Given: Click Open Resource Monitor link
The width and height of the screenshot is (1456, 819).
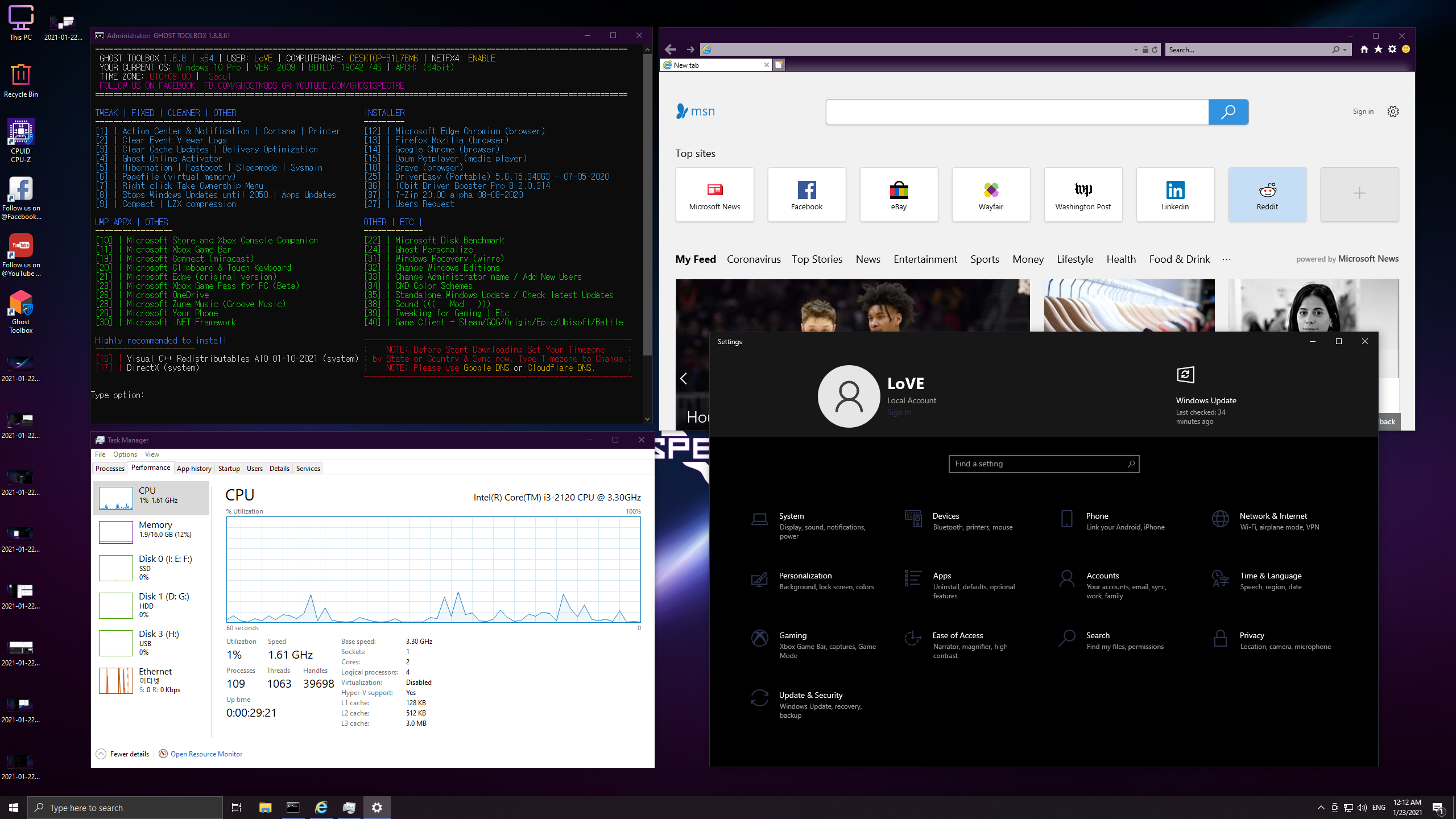Looking at the screenshot, I should (x=206, y=754).
